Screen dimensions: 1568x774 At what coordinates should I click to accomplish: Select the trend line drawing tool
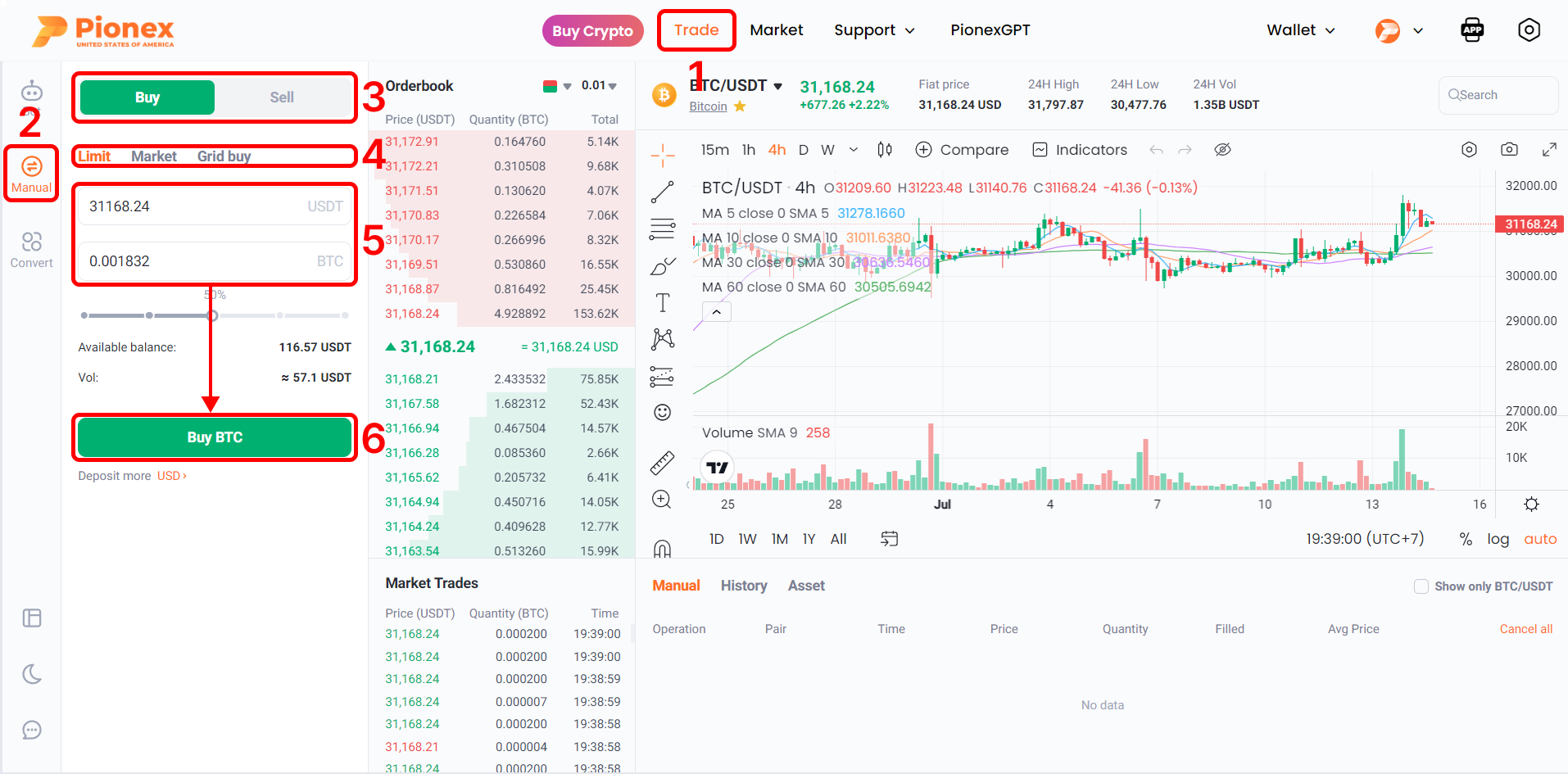tap(662, 191)
